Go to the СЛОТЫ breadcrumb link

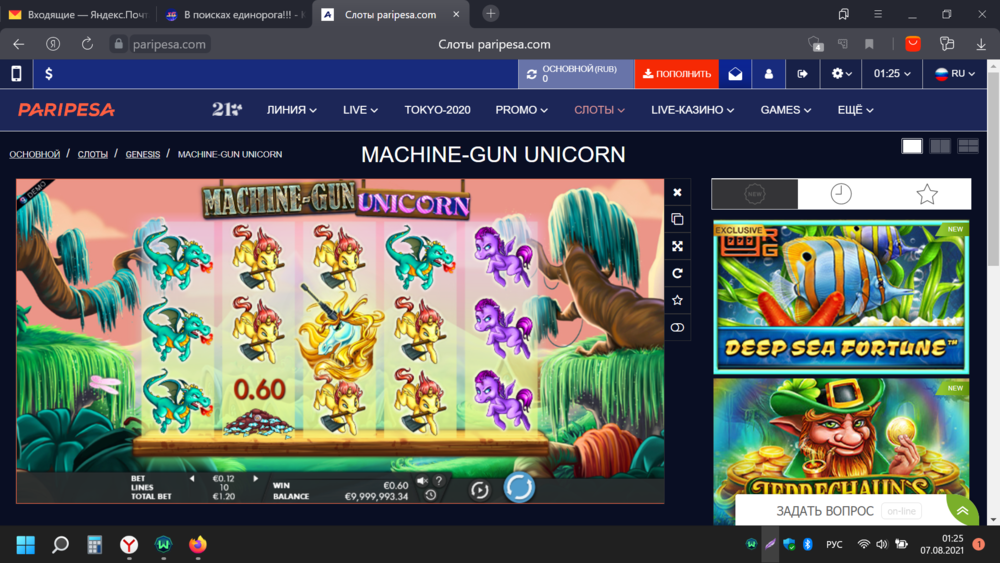[92, 154]
